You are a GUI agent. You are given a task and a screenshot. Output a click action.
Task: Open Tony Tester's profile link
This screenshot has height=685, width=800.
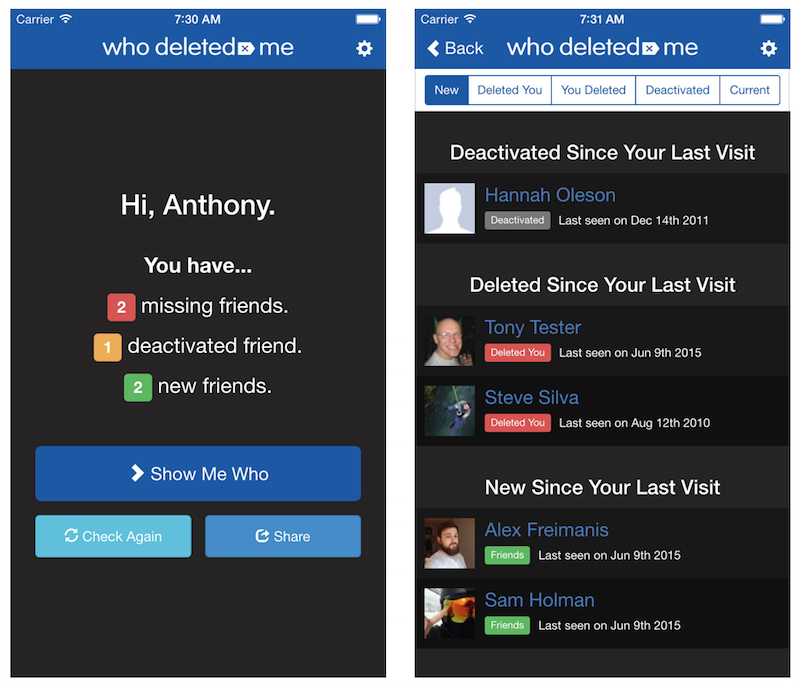[532, 327]
